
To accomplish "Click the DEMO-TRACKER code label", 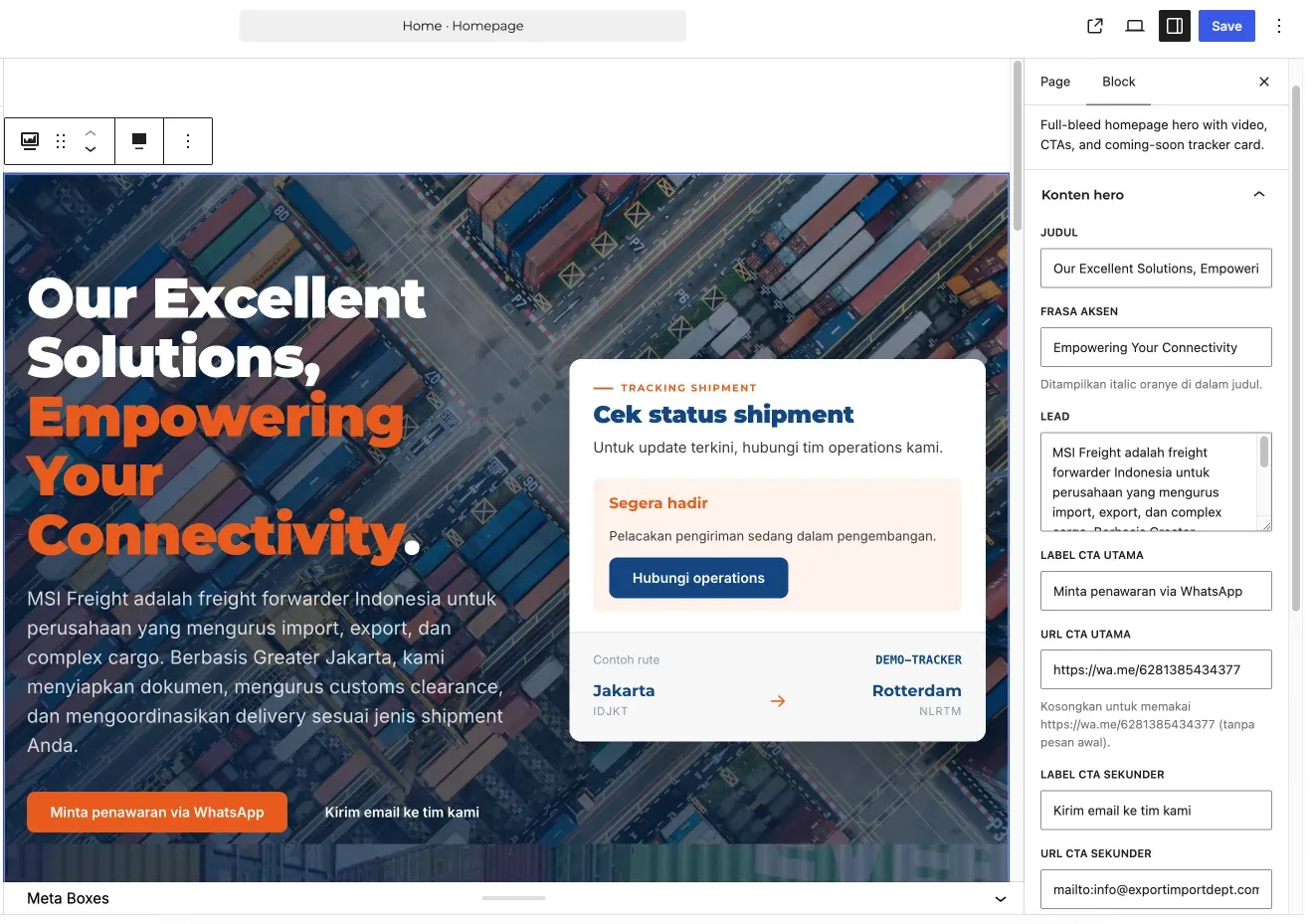I will (918, 659).
